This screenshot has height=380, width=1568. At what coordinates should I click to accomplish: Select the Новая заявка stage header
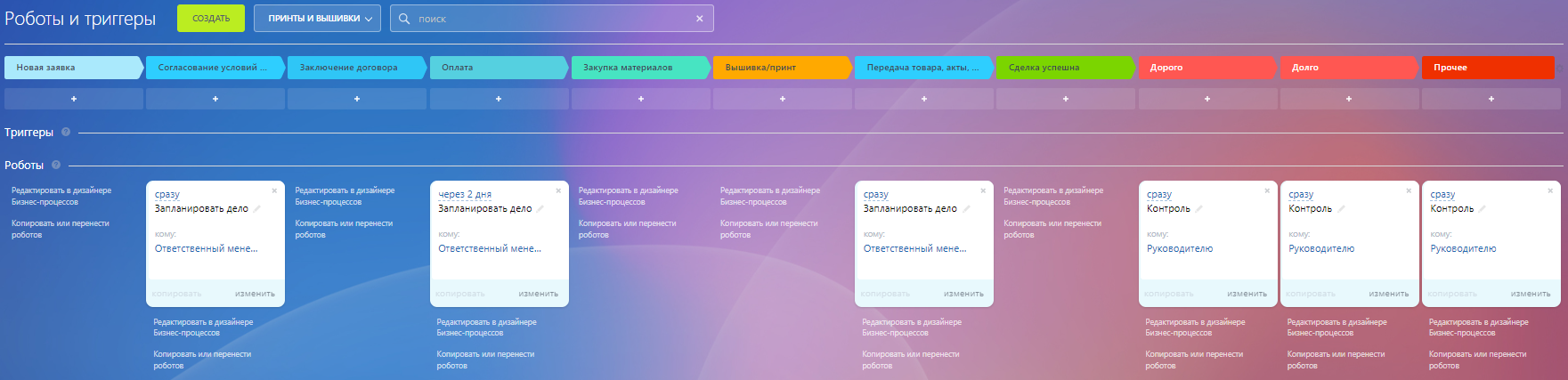[73, 68]
